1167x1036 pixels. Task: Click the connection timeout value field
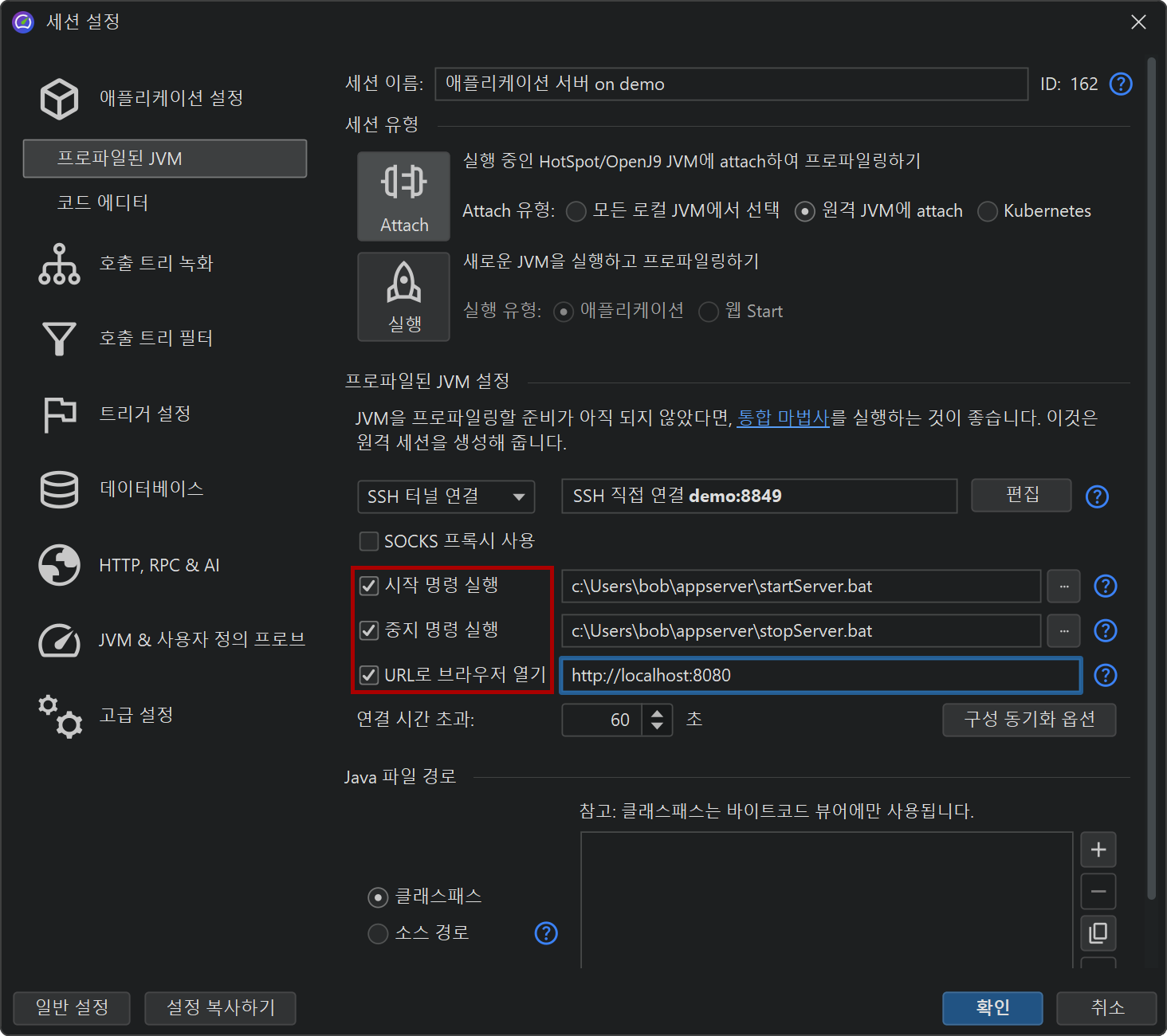tap(602, 720)
